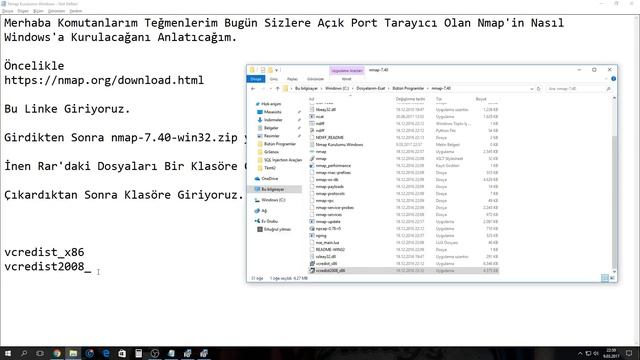Image resolution: width=640 pixels, height=360 pixels.
Task: Select the README-WIN32 file
Action: 330,249
